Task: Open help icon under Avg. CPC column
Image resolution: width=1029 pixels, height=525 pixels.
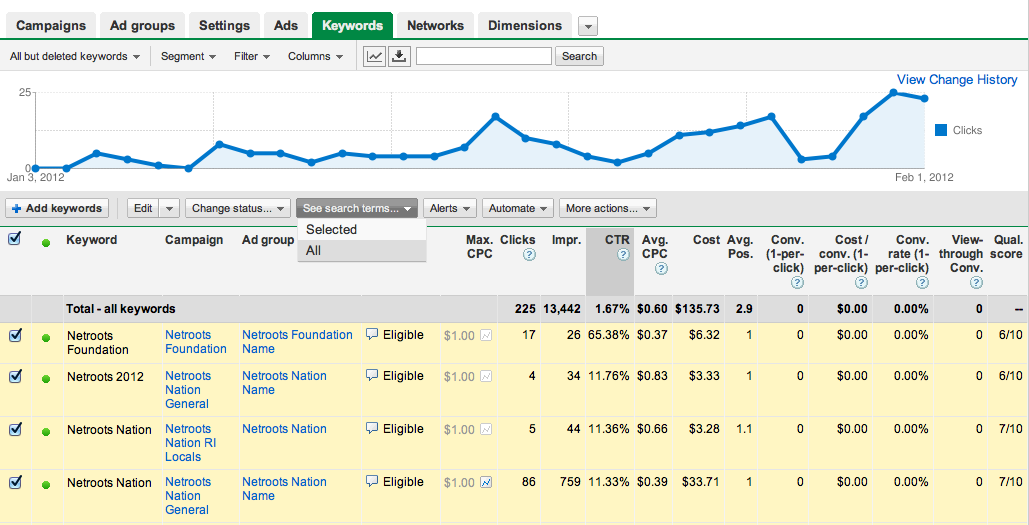Action: coord(661,268)
